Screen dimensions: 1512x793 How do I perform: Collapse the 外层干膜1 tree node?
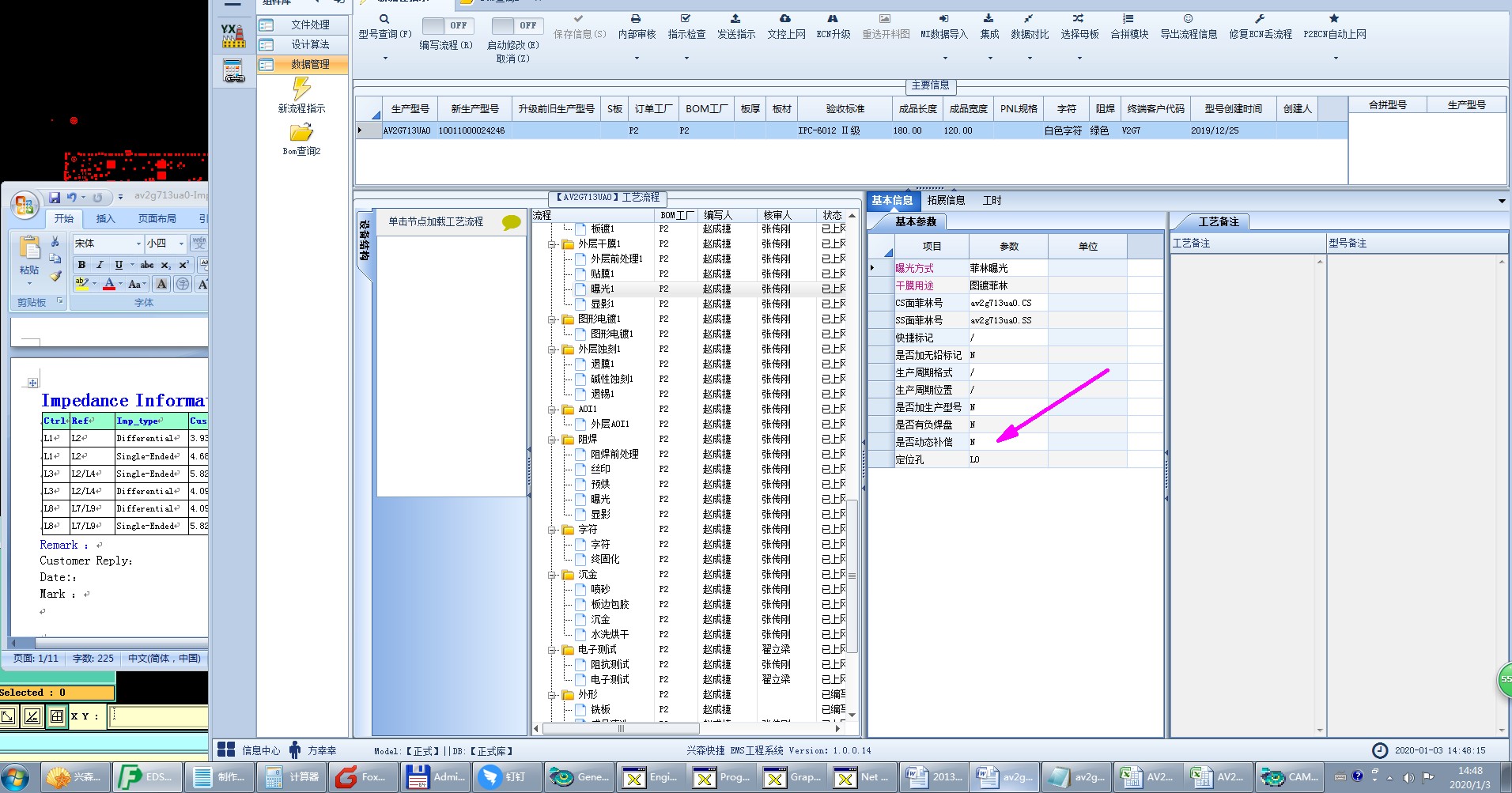(x=552, y=244)
